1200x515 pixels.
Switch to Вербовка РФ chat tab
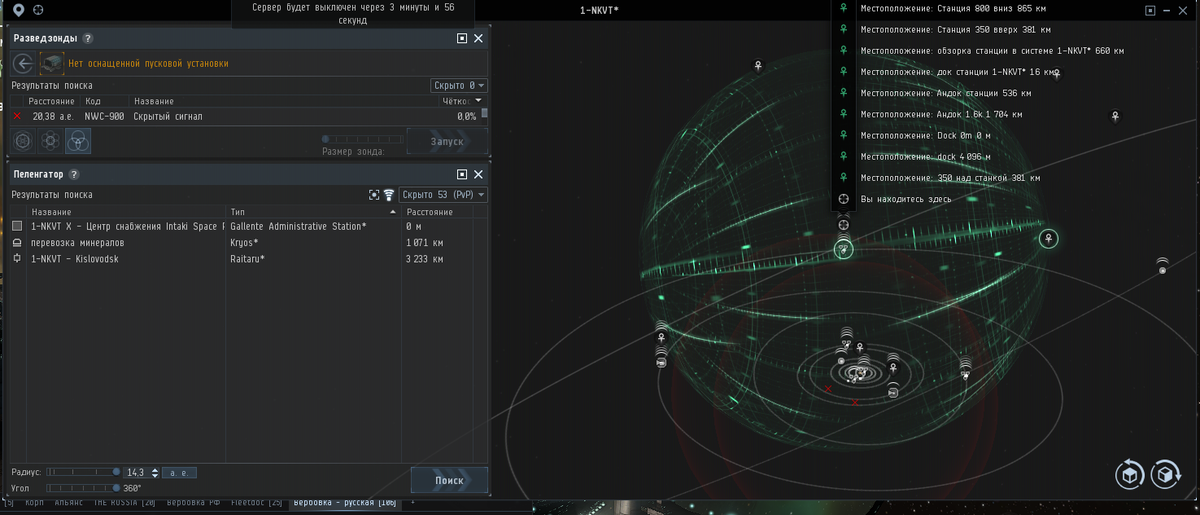(x=195, y=503)
